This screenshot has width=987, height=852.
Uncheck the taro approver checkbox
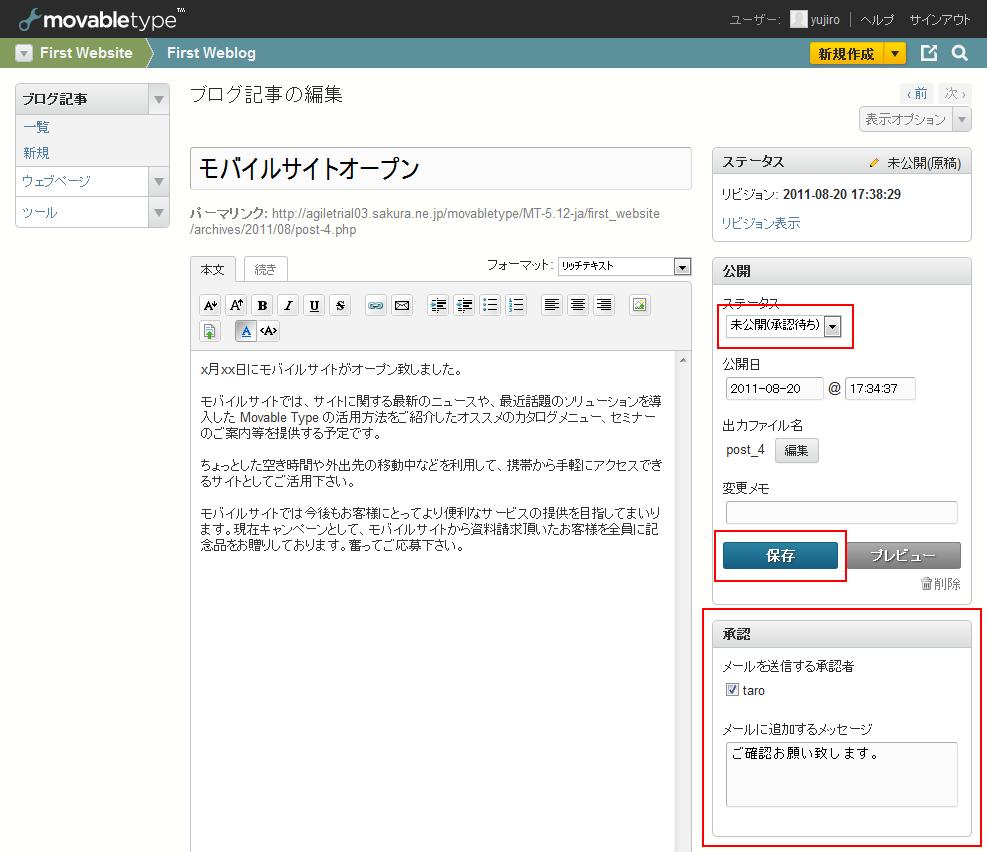(733, 690)
